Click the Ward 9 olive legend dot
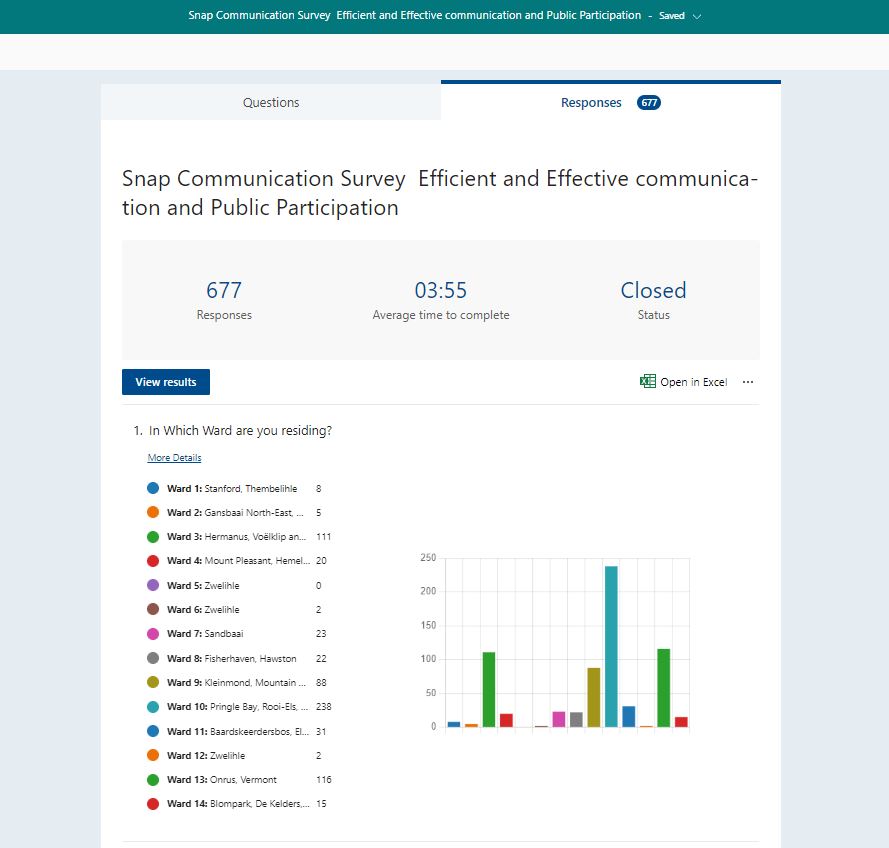 153,682
